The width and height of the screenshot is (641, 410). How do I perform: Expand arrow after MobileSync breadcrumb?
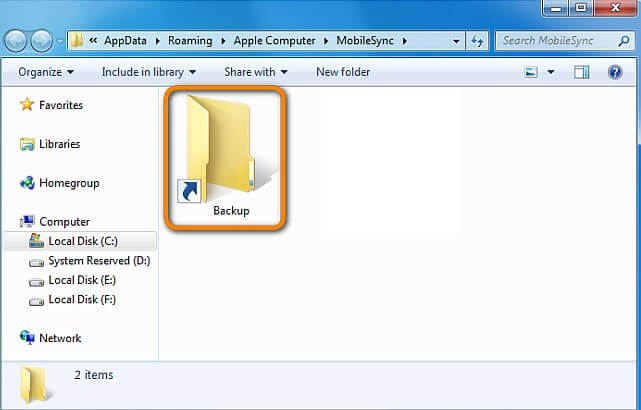point(405,41)
